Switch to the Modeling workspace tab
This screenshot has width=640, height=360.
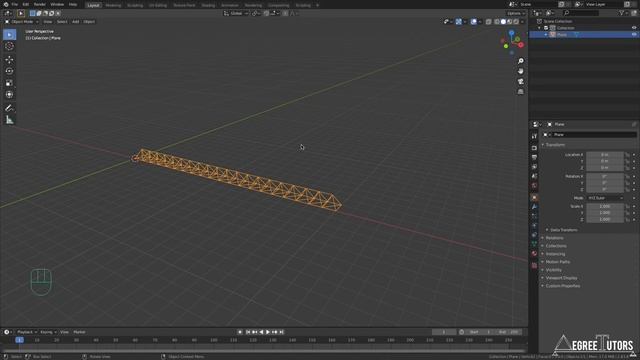point(113,5)
